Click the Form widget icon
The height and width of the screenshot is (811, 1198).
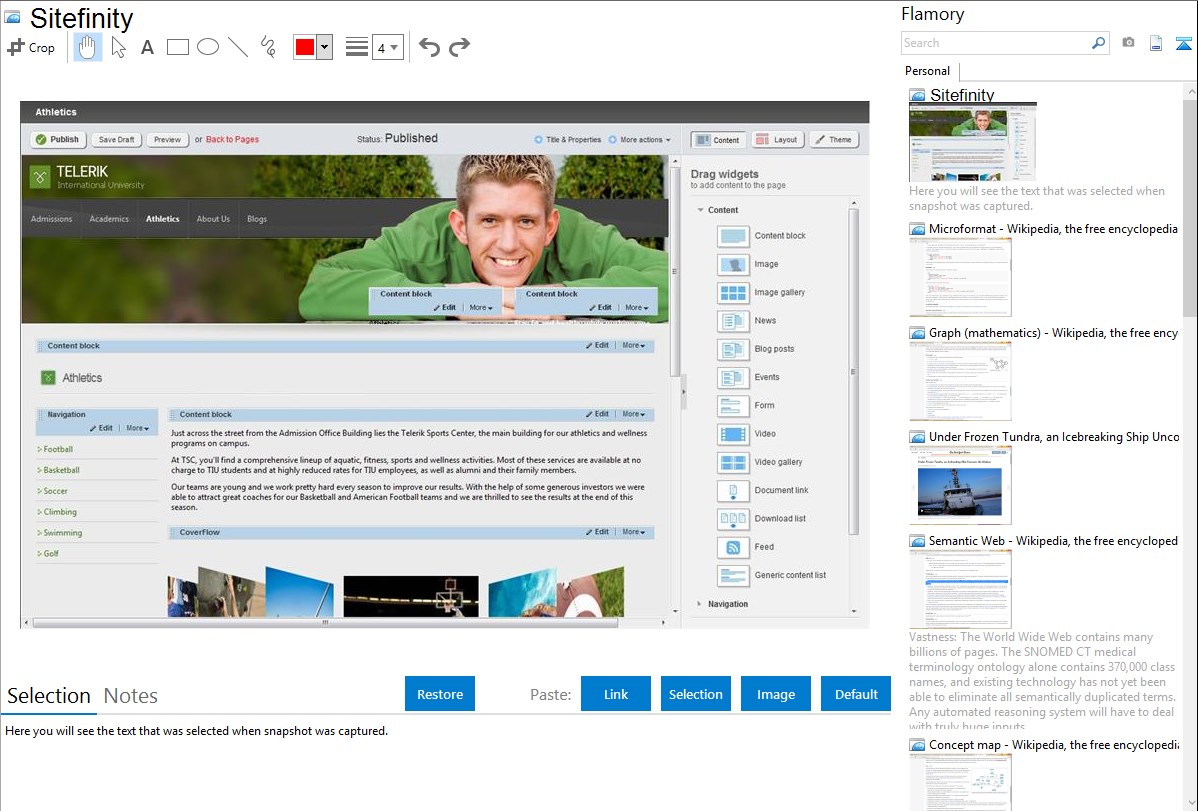coord(733,405)
